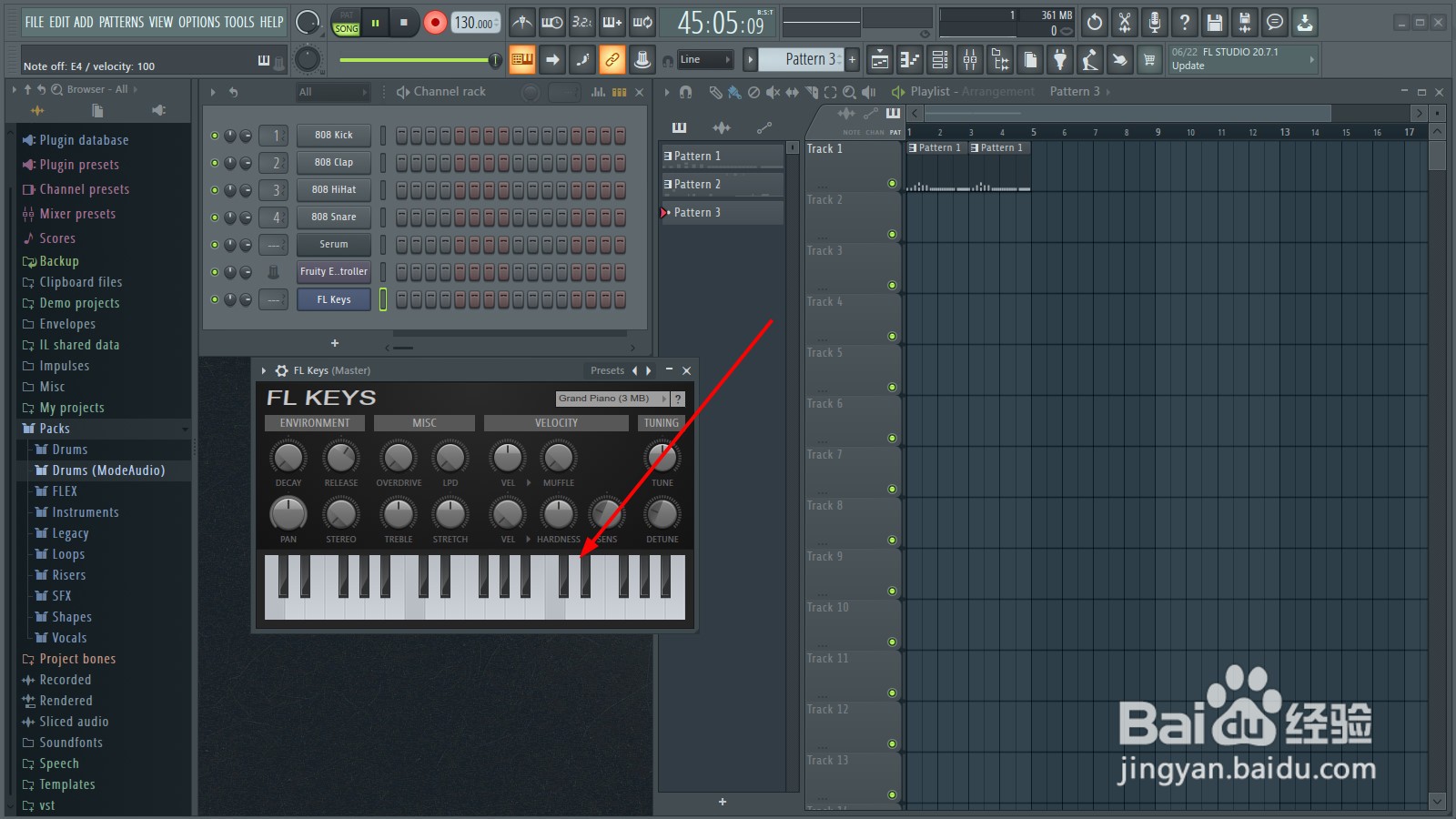
Task: Toggle wait for input to start playing
Action: [551, 23]
